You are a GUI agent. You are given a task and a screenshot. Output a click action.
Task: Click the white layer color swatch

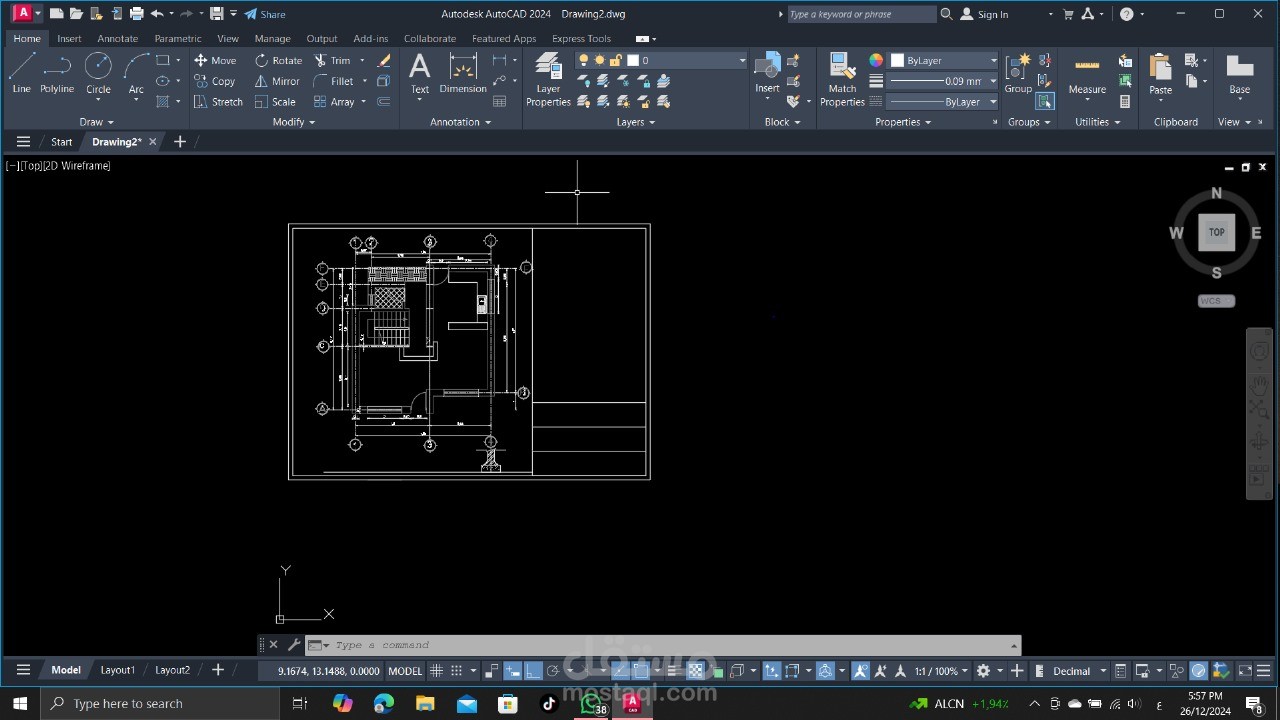(x=632, y=60)
